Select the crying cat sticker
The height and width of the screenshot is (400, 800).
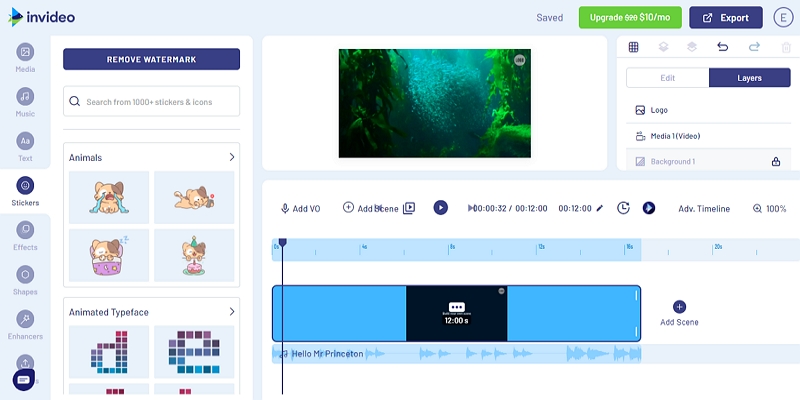click(x=109, y=197)
